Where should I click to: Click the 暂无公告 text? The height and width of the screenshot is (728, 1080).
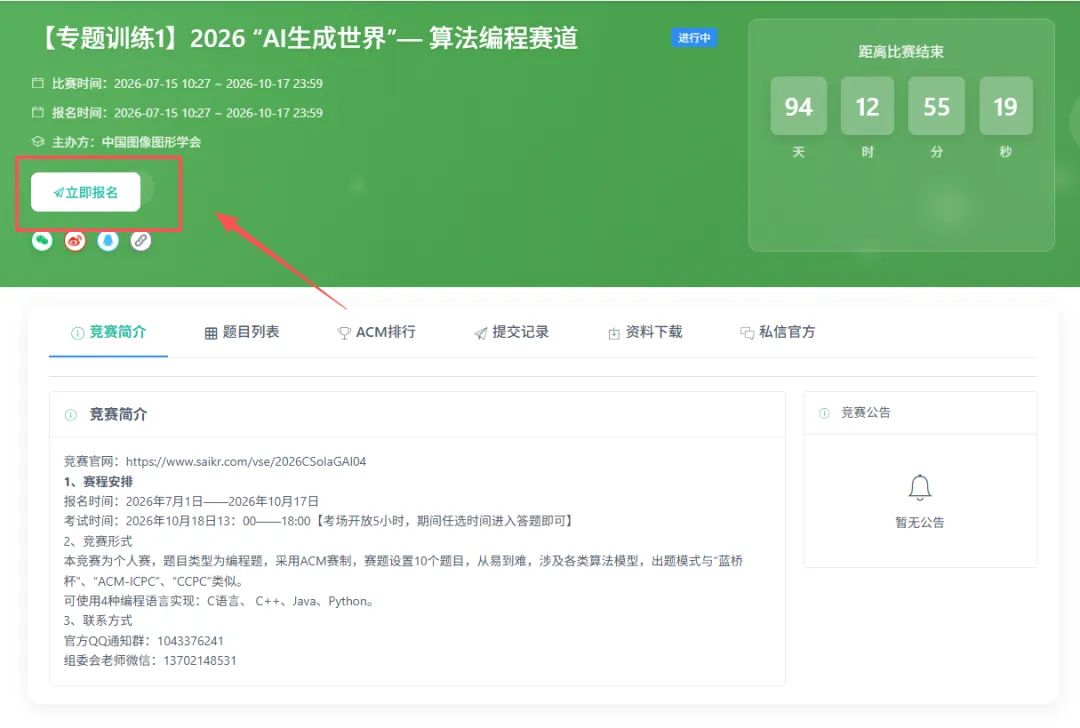click(920, 522)
